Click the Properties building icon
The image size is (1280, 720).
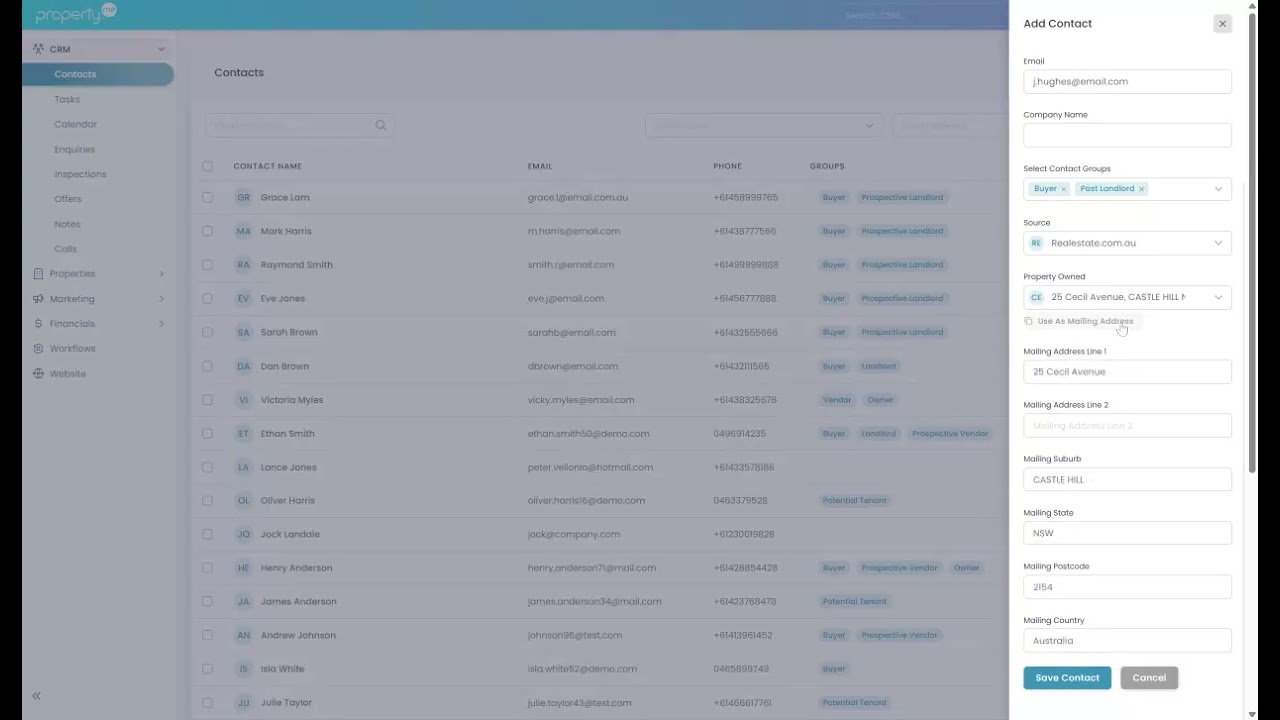point(38,274)
